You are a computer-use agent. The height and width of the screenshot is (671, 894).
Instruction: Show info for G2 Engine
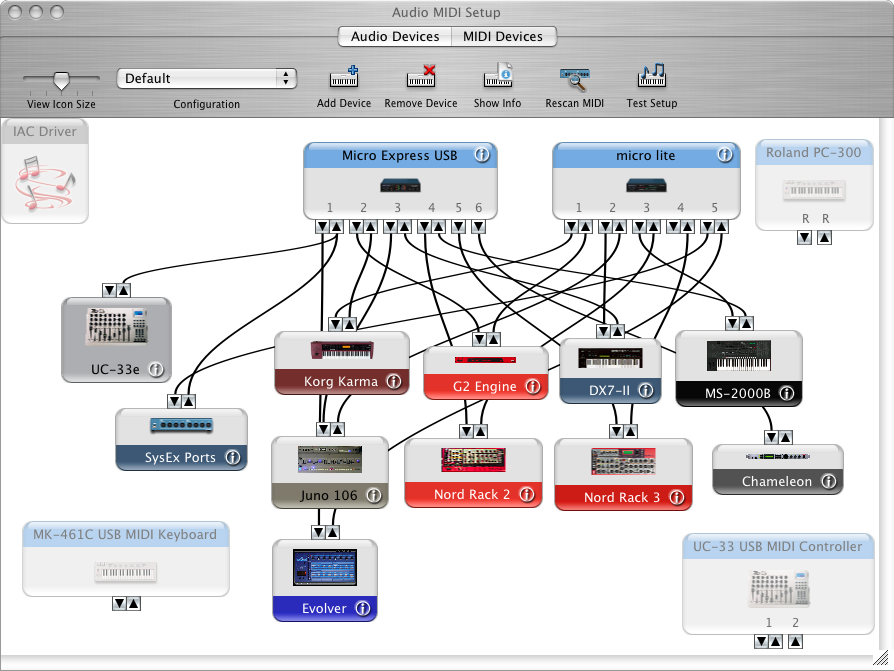click(x=533, y=387)
